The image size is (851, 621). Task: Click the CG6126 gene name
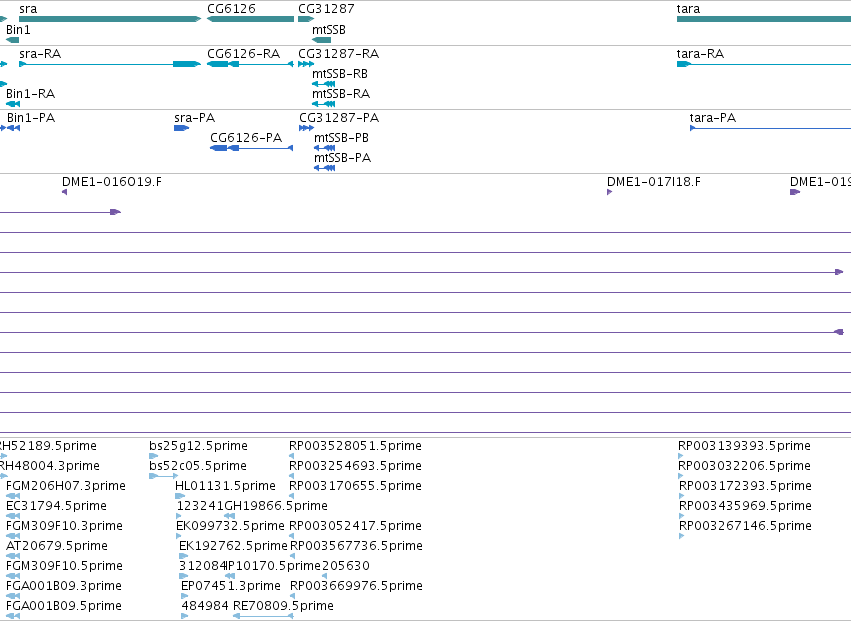coord(231,9)
